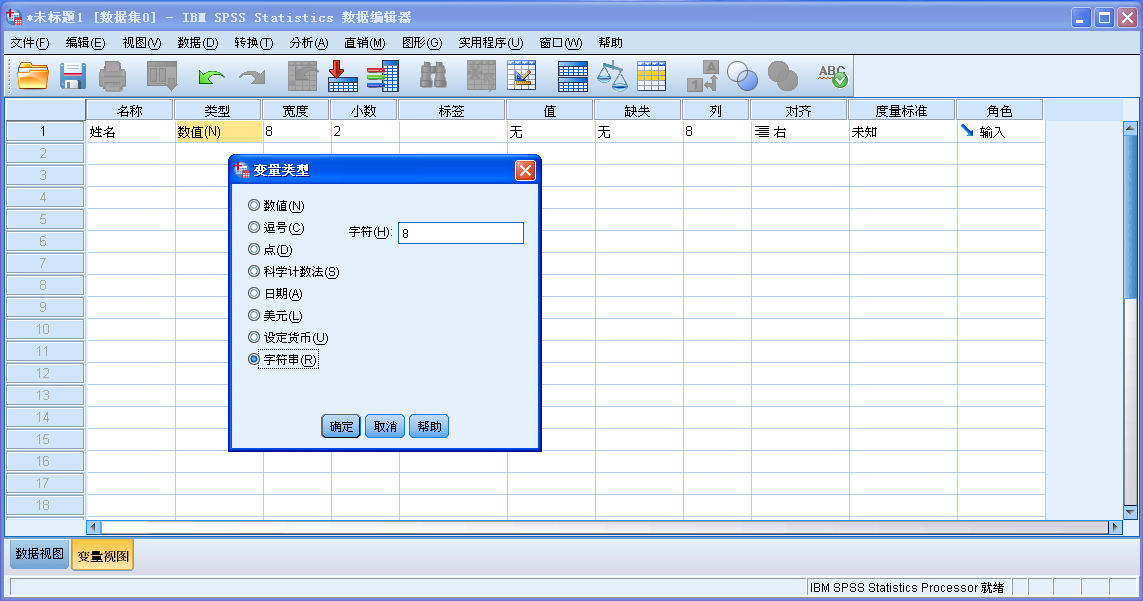The height and width of the screenshot is (601, 1143).
Task: Click the vertical scrollbar up arrow
Action: pos(1130,128)
